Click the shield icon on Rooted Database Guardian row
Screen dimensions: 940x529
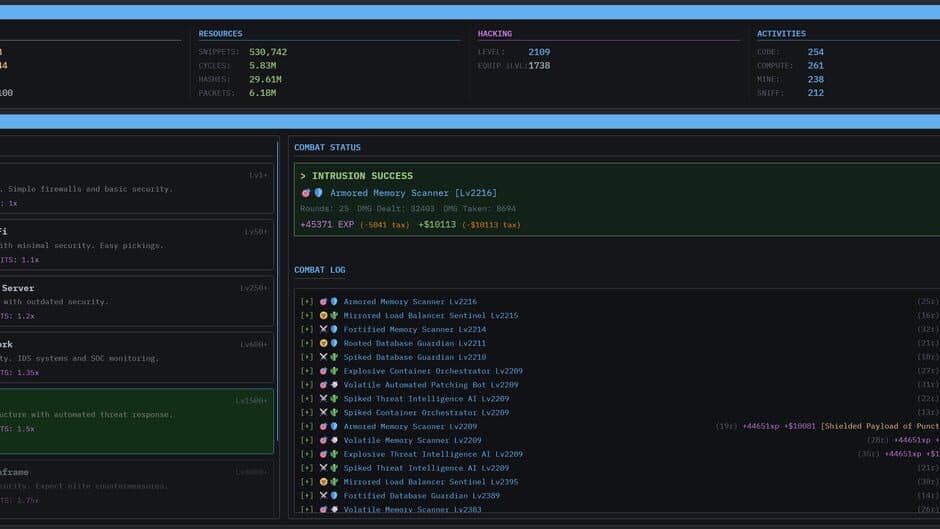333,344
